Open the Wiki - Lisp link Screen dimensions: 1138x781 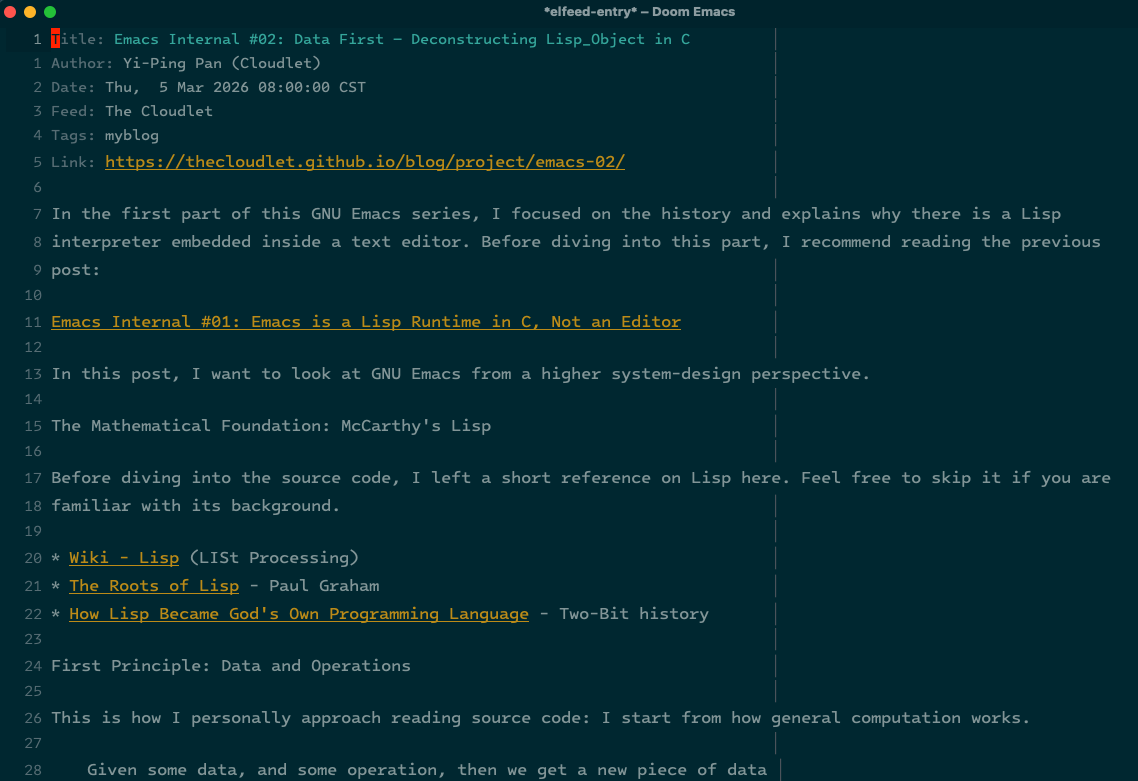124,558
